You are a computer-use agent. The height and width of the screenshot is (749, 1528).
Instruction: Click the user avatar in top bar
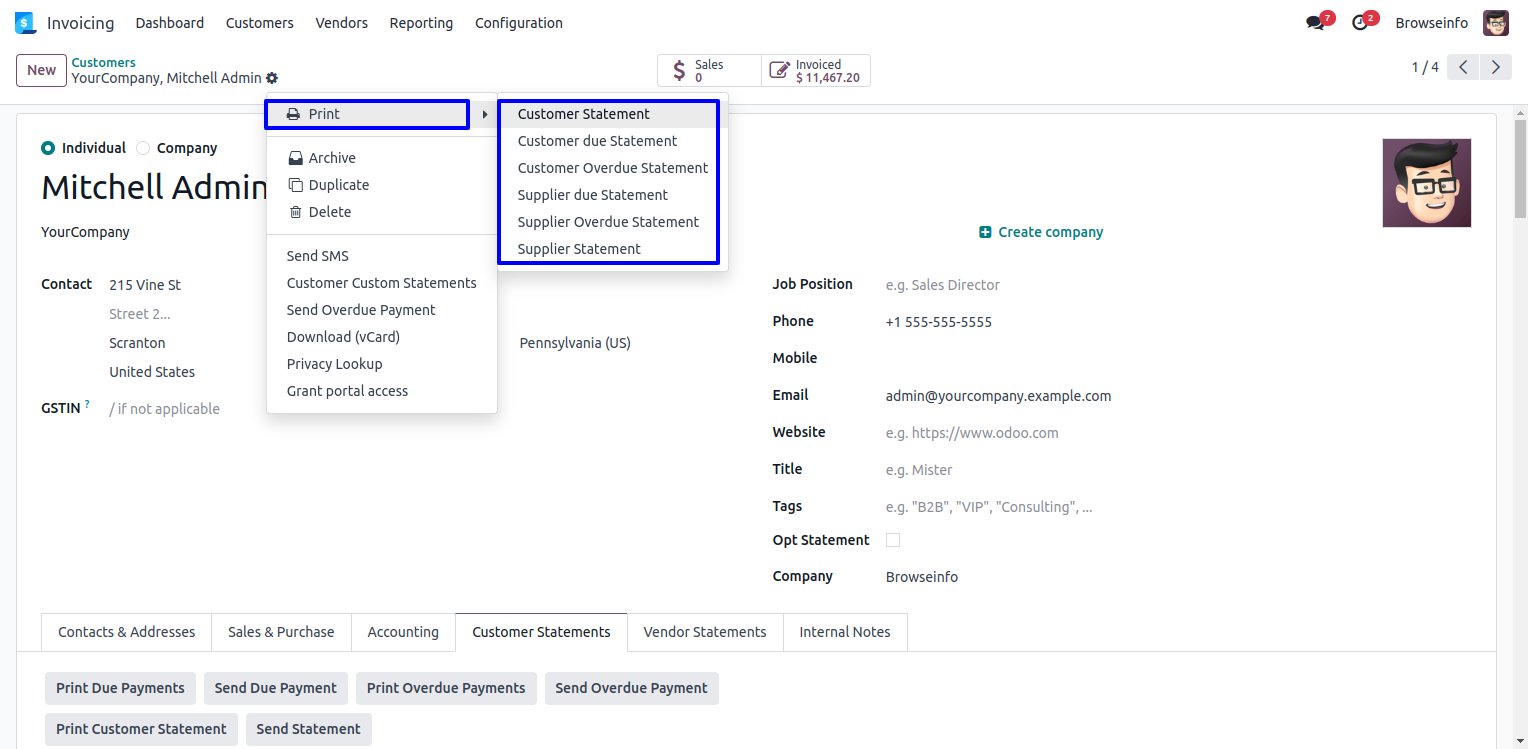[x=1495, y=23]
